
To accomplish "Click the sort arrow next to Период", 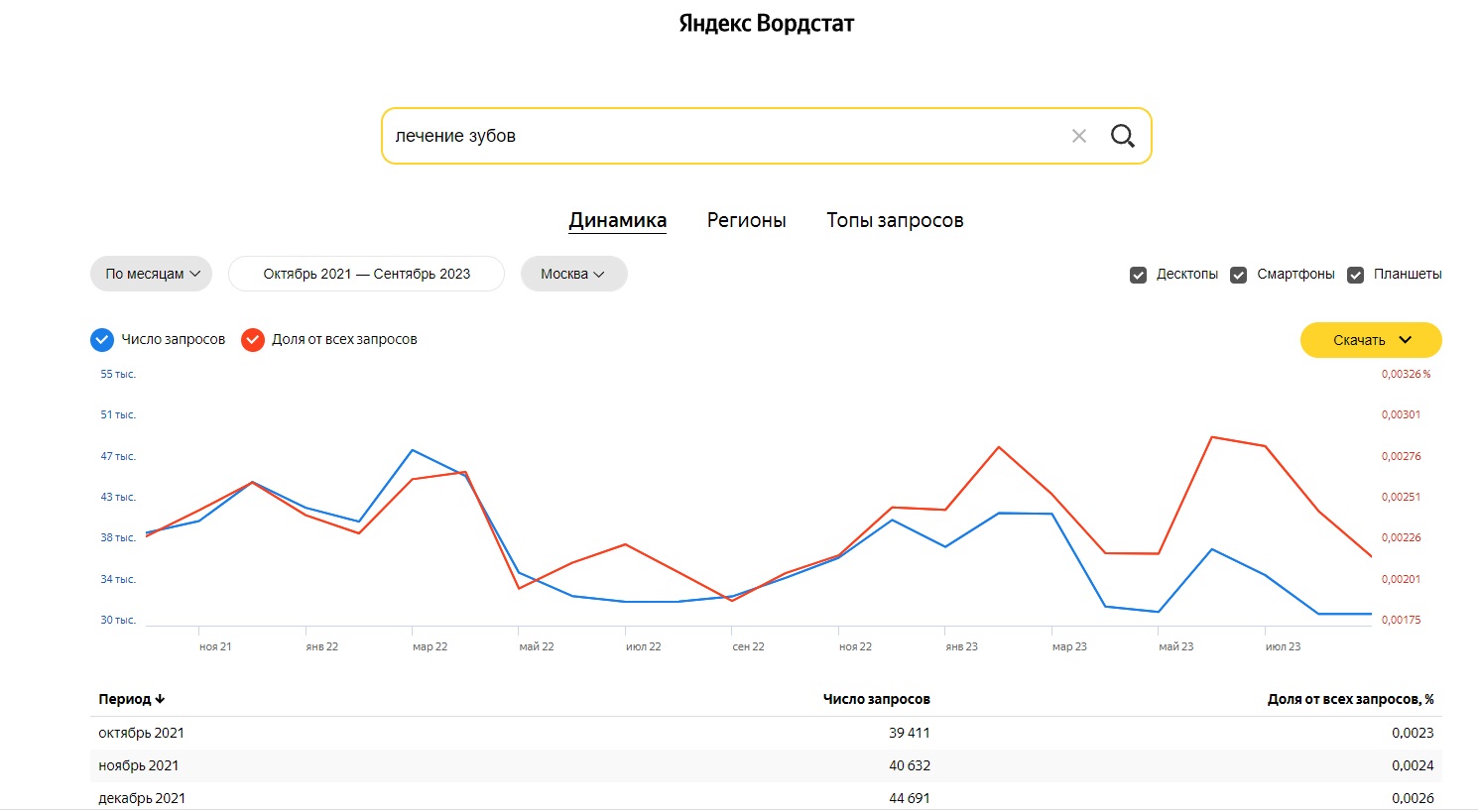I will [160, 700].
